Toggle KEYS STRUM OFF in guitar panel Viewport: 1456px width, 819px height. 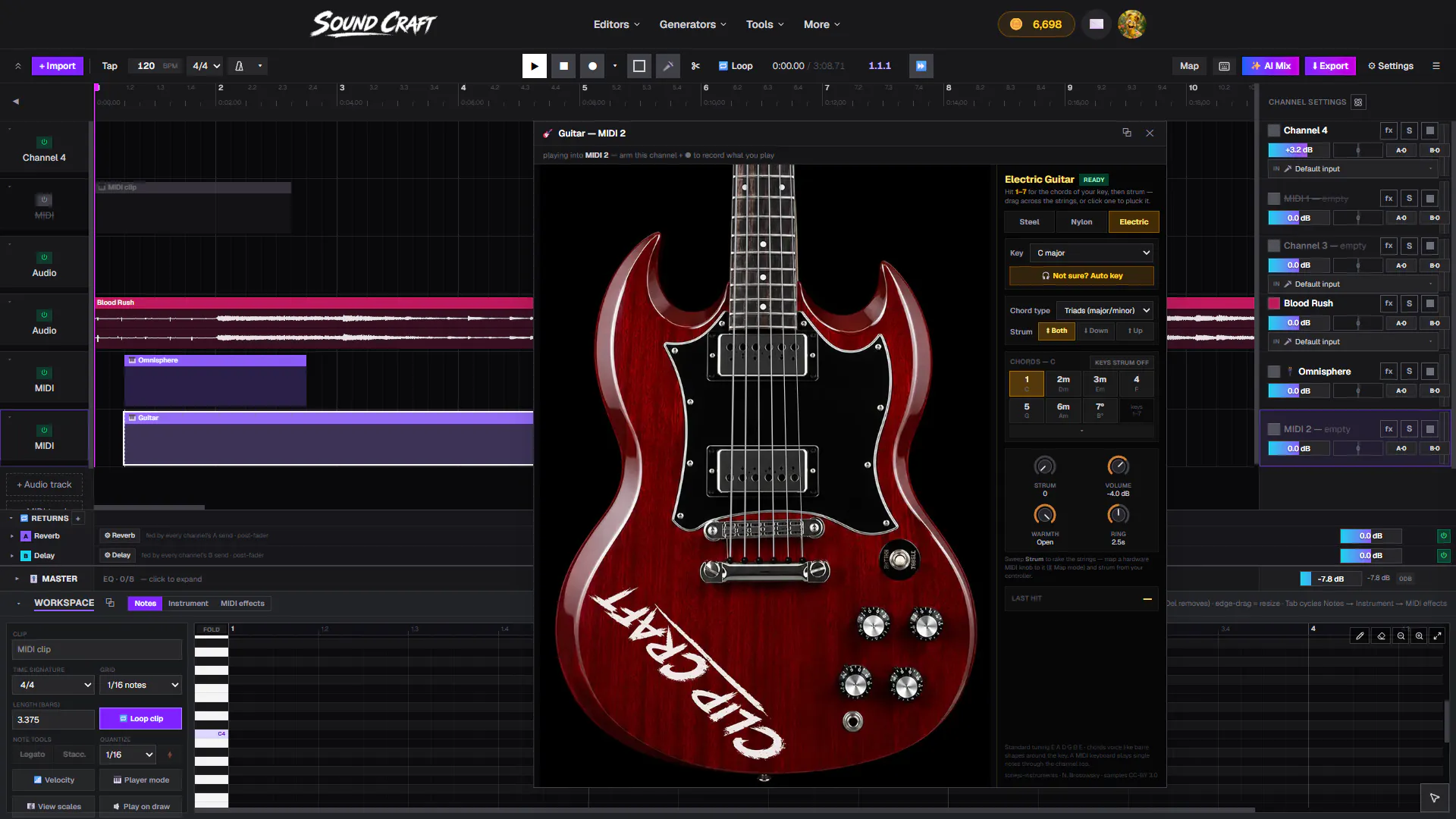[1122, 362]
